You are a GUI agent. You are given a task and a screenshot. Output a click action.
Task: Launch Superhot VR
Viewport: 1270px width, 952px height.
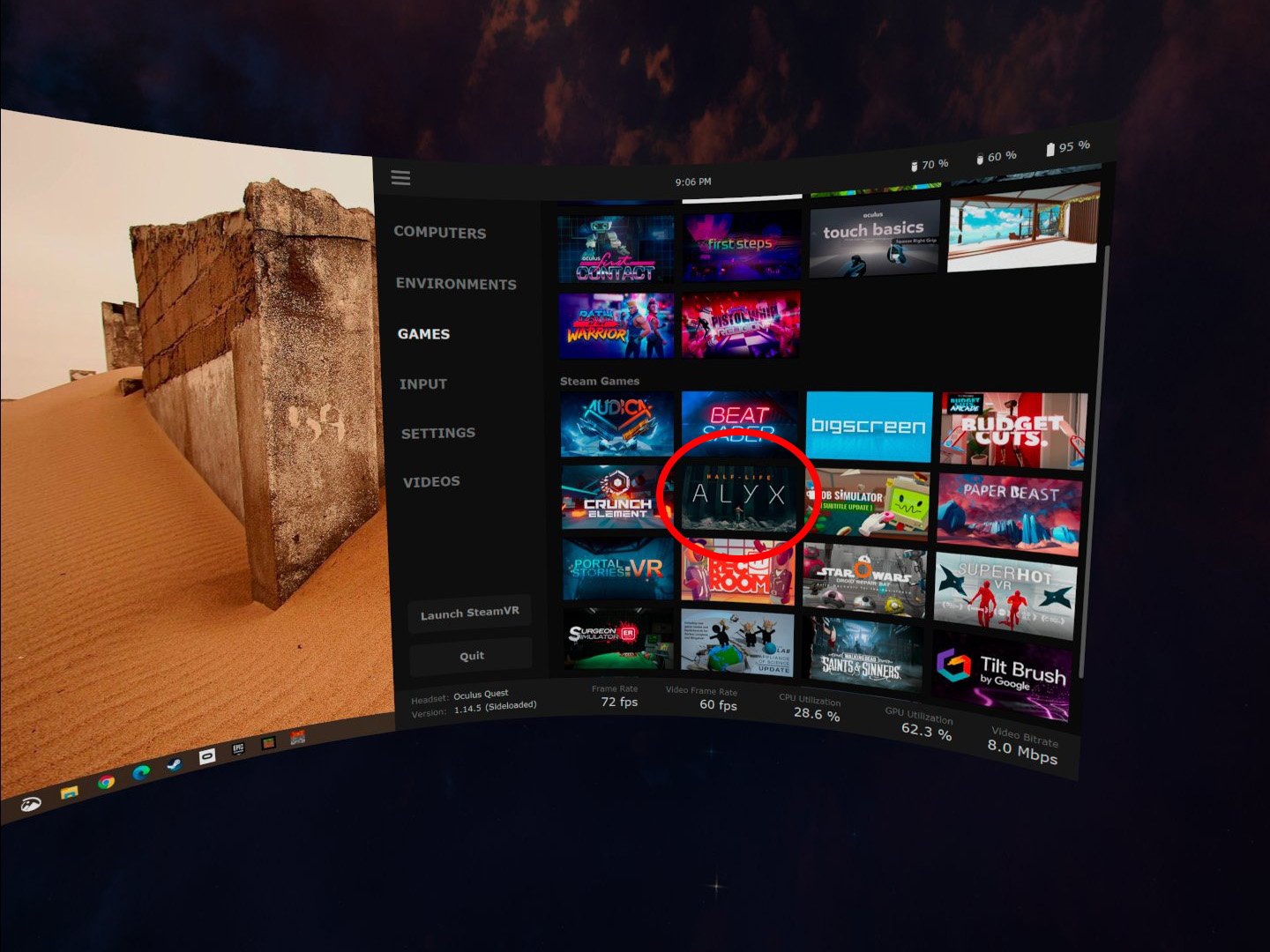click(x=1005, y=597)
